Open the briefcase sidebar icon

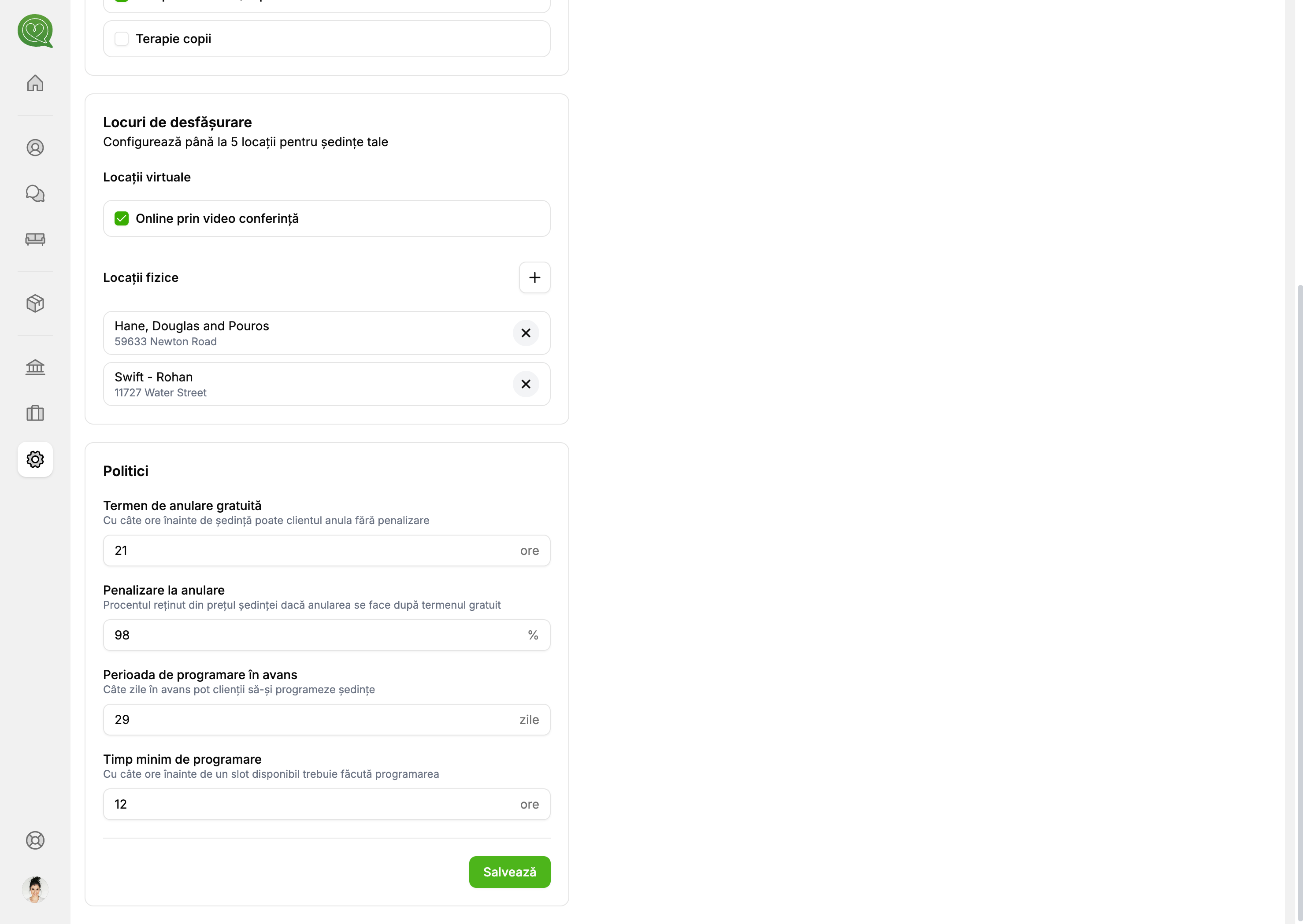coord(35,413)
